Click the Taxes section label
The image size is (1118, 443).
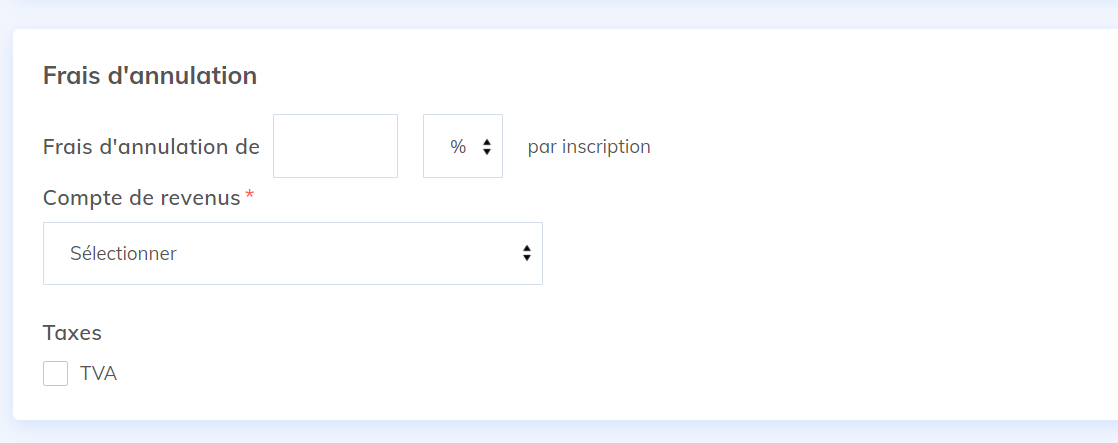tap(72, 332)
